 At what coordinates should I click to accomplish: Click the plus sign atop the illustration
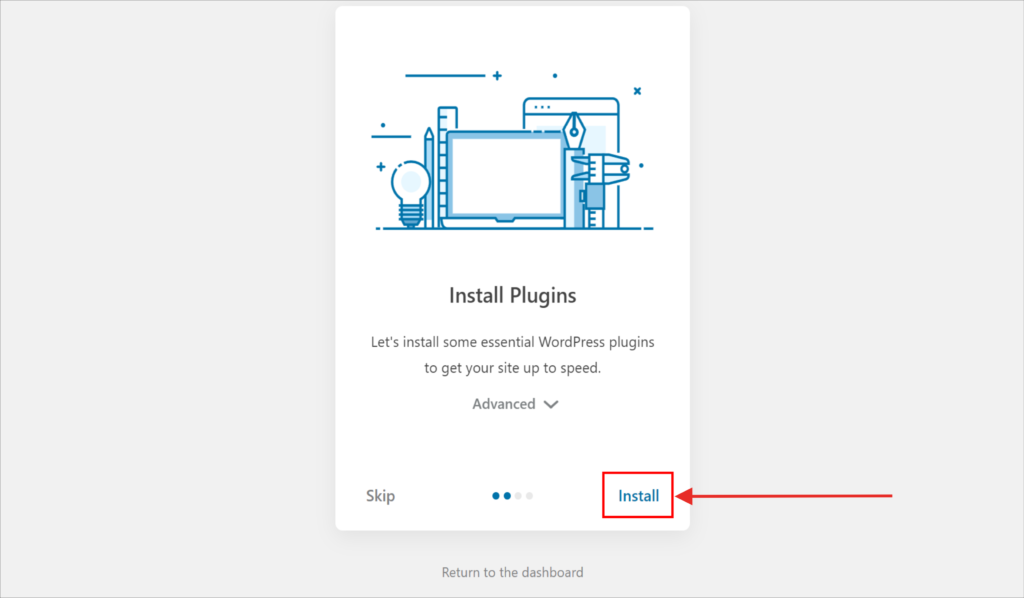tap(497, 75)
